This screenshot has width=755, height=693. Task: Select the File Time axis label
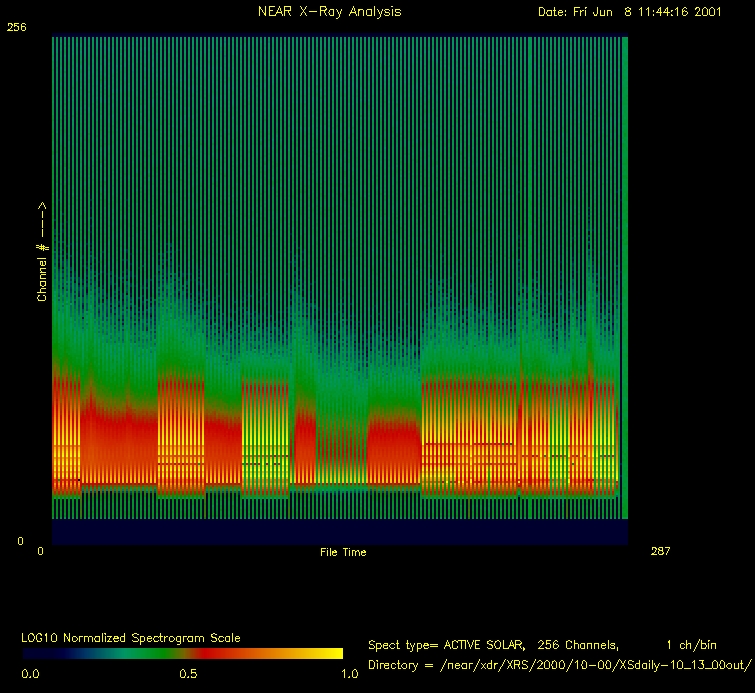pos(343,552)
